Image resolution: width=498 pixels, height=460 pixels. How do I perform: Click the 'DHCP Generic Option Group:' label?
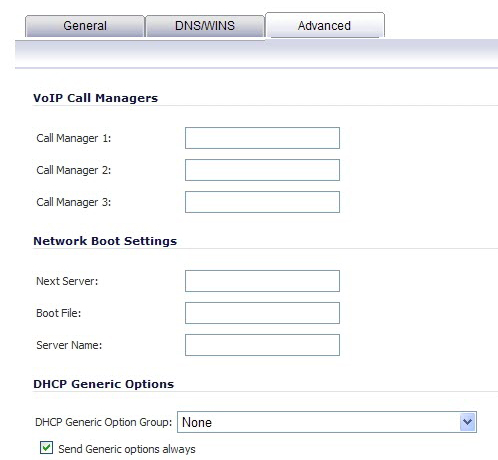point(104,422)
